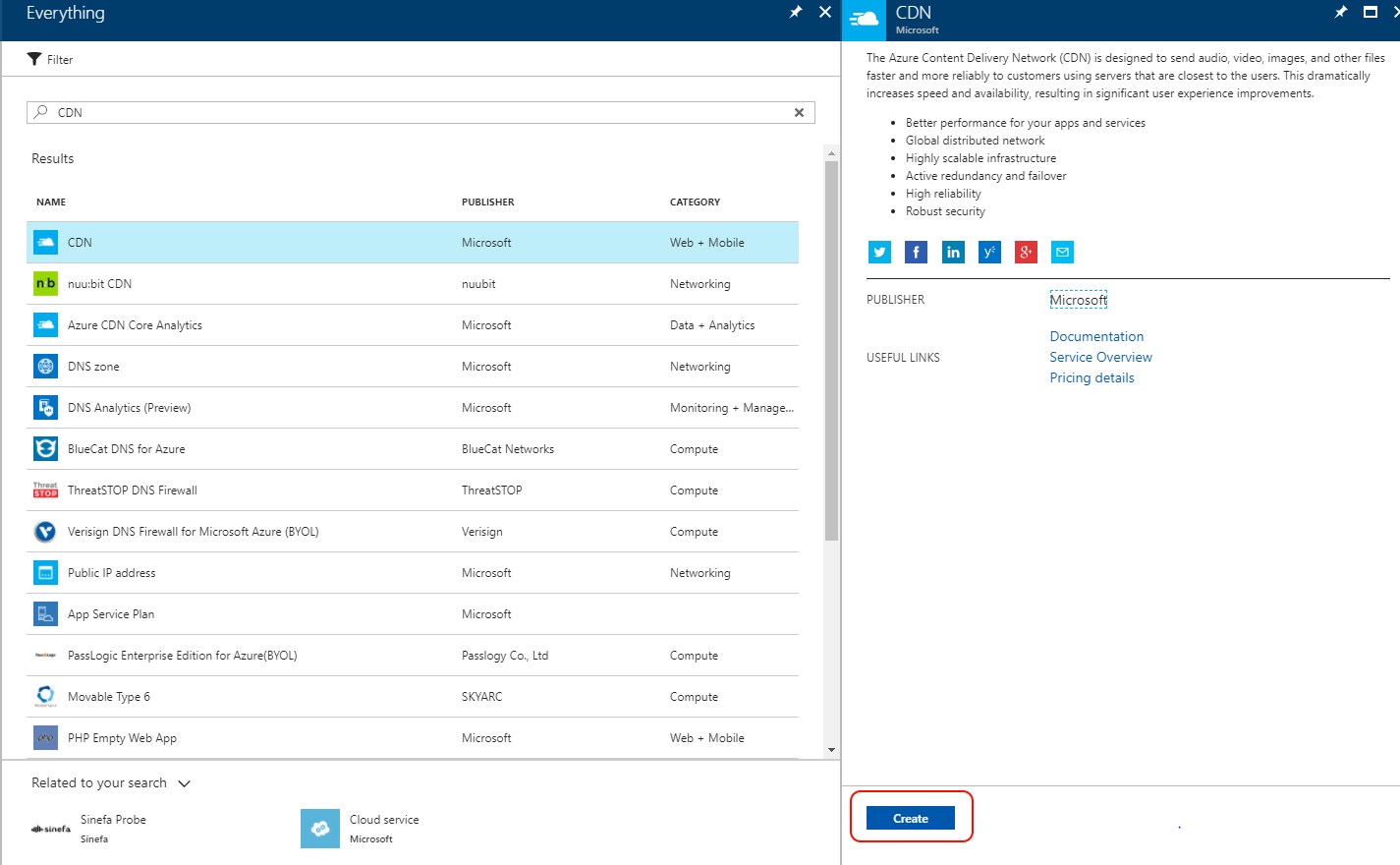Screen dimensions: 1400x865
Task: Open the Documentation link
Action: click(1096, 336)
